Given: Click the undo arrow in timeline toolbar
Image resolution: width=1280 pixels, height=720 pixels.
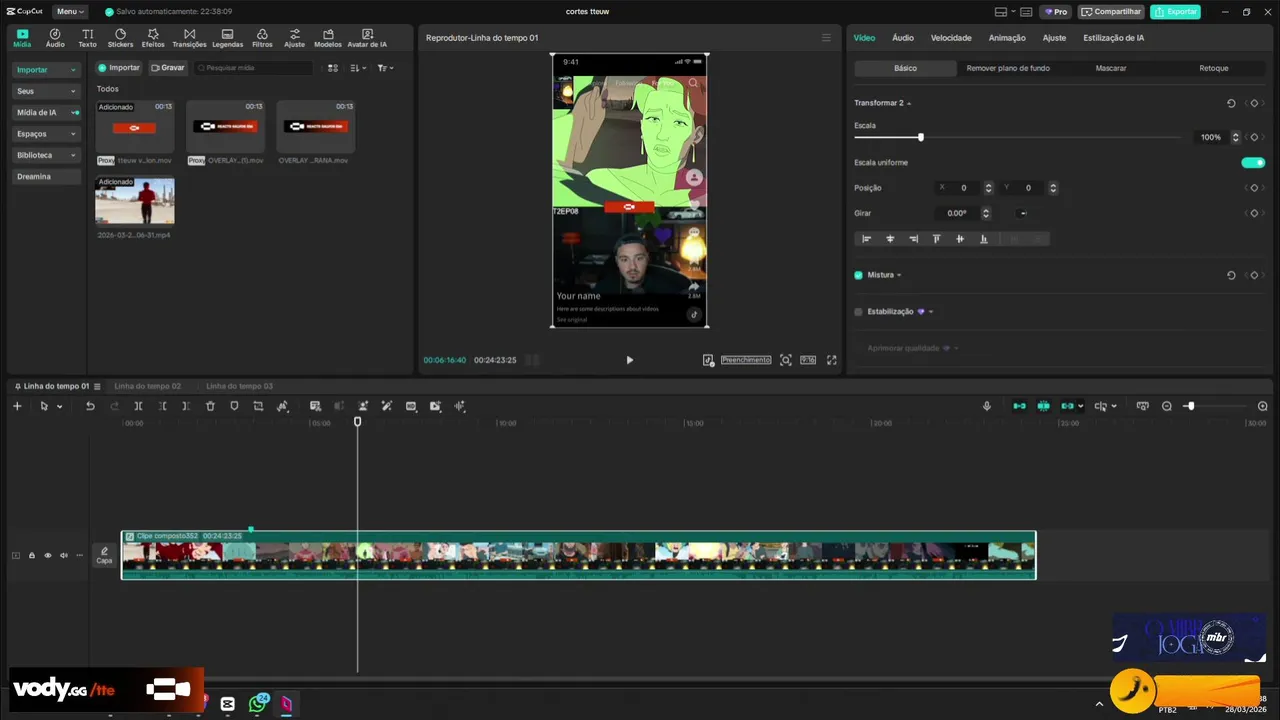Looking at the screenshot, I should 90,406.
